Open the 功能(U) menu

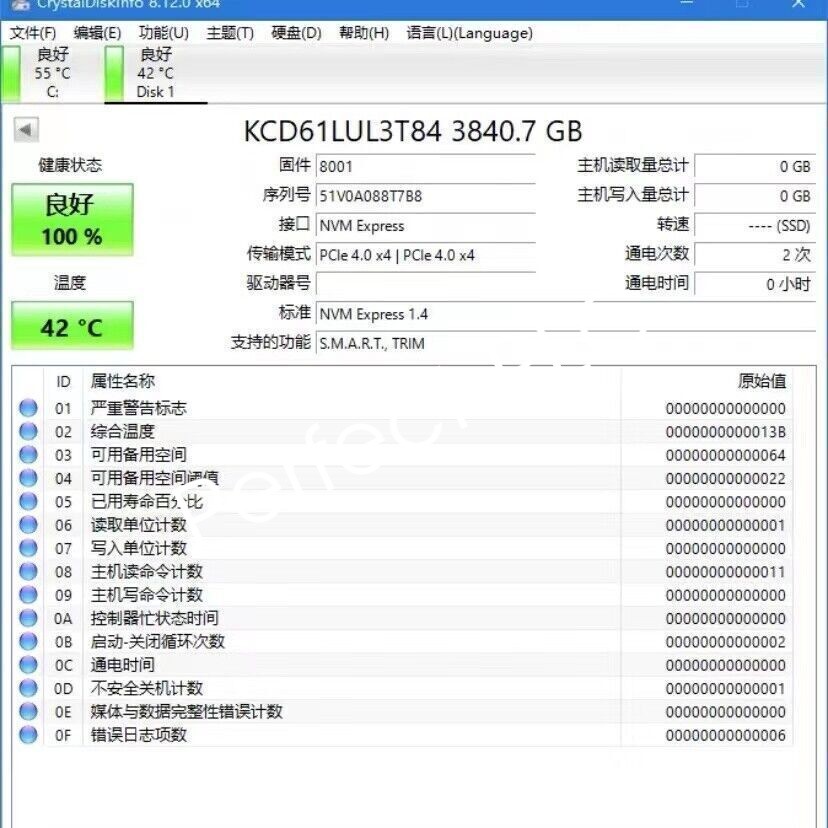tap(164, 33)
